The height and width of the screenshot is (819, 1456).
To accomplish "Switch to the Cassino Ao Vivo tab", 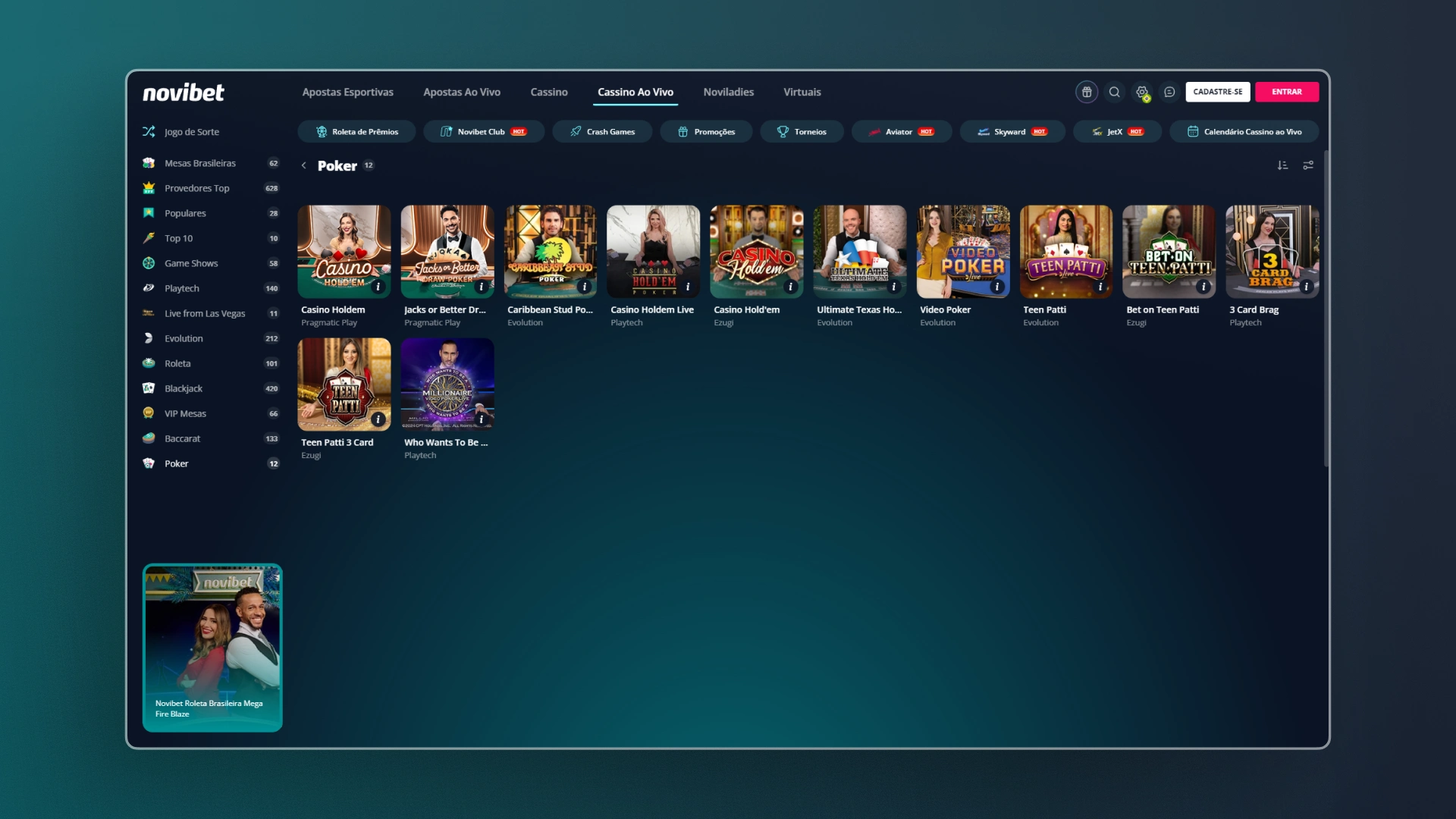I will point(635,92).
